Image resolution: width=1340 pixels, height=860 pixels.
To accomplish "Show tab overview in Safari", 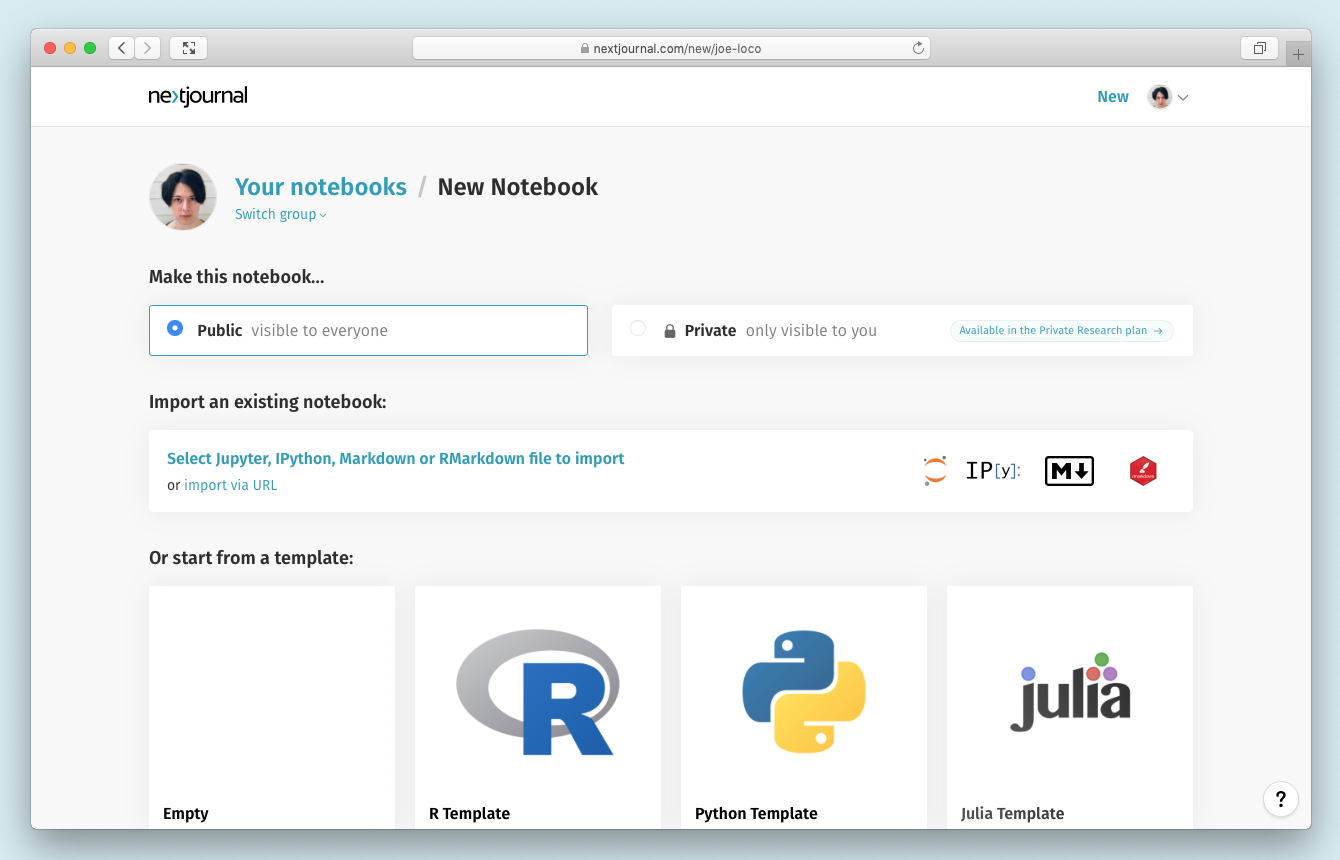I will [x=1260, y=48].
